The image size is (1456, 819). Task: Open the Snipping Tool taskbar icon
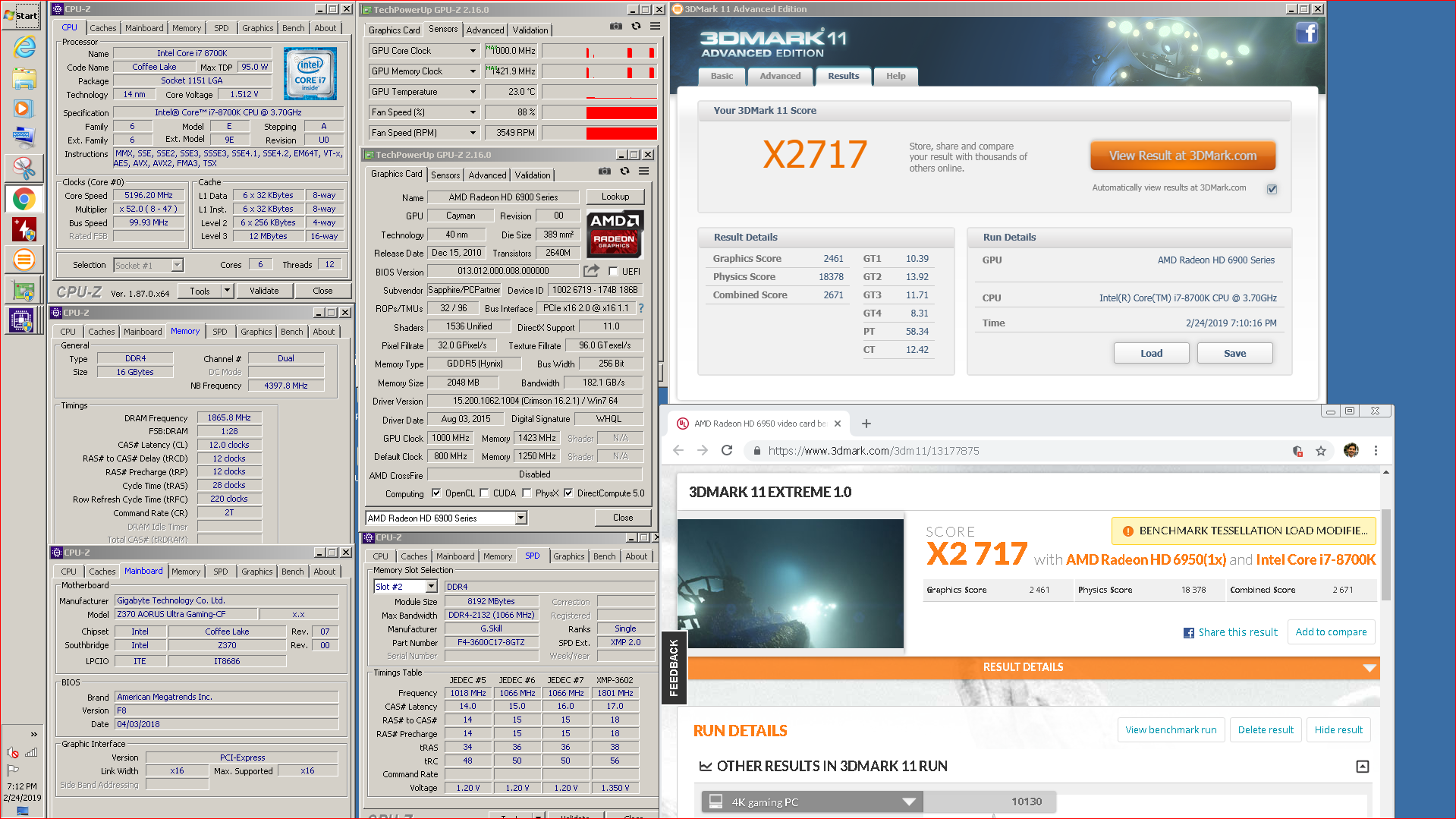24,168
